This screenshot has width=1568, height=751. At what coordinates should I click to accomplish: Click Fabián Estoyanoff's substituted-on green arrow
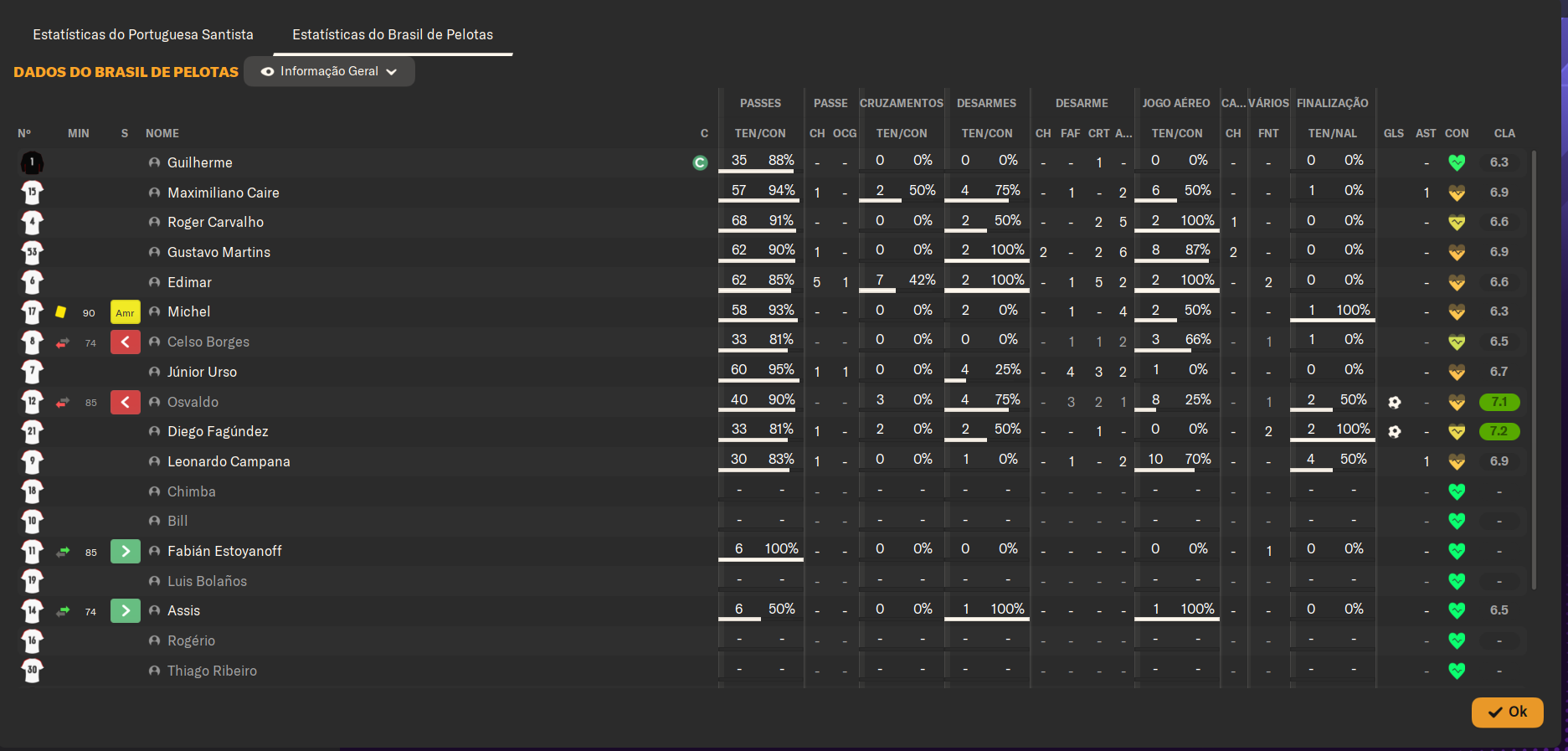click(125, 551)
